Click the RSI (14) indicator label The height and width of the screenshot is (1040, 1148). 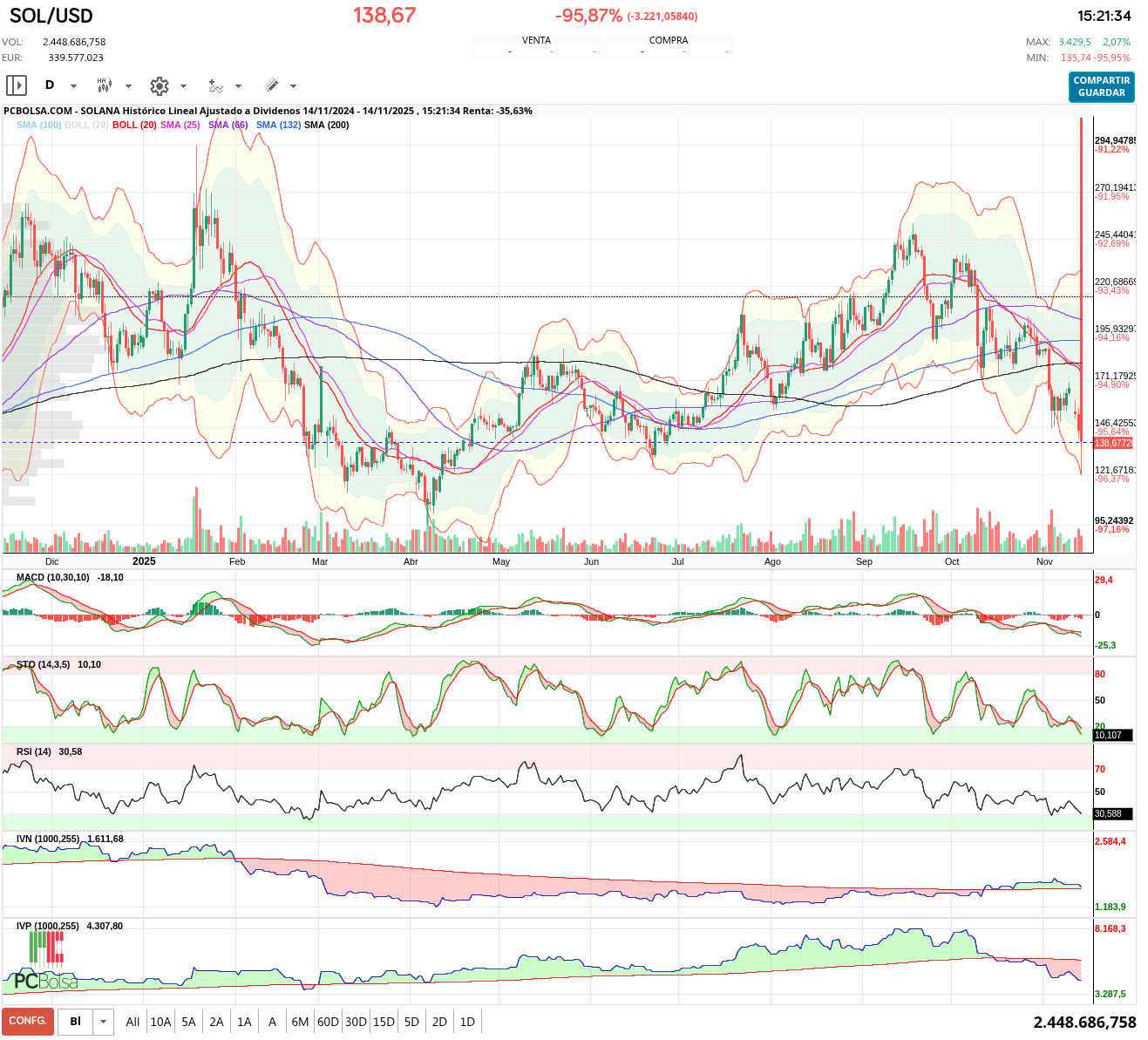[32, 751]
